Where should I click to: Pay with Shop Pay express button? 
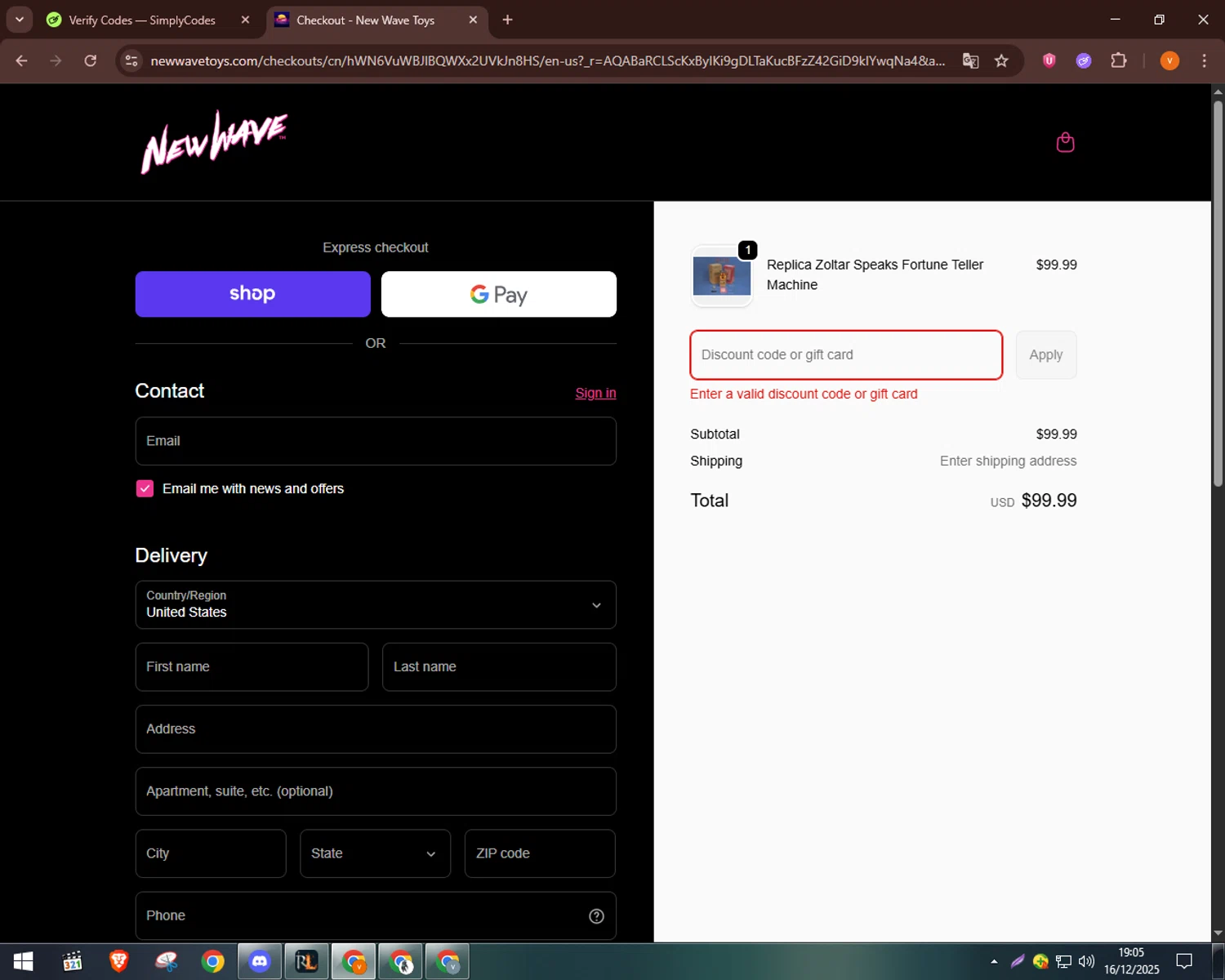252,294
